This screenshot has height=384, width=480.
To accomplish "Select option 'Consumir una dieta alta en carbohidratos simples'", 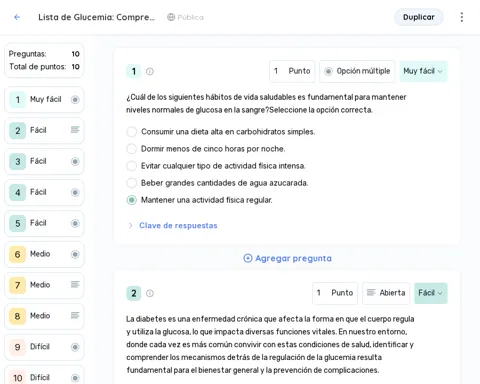I will pos(132,132).
